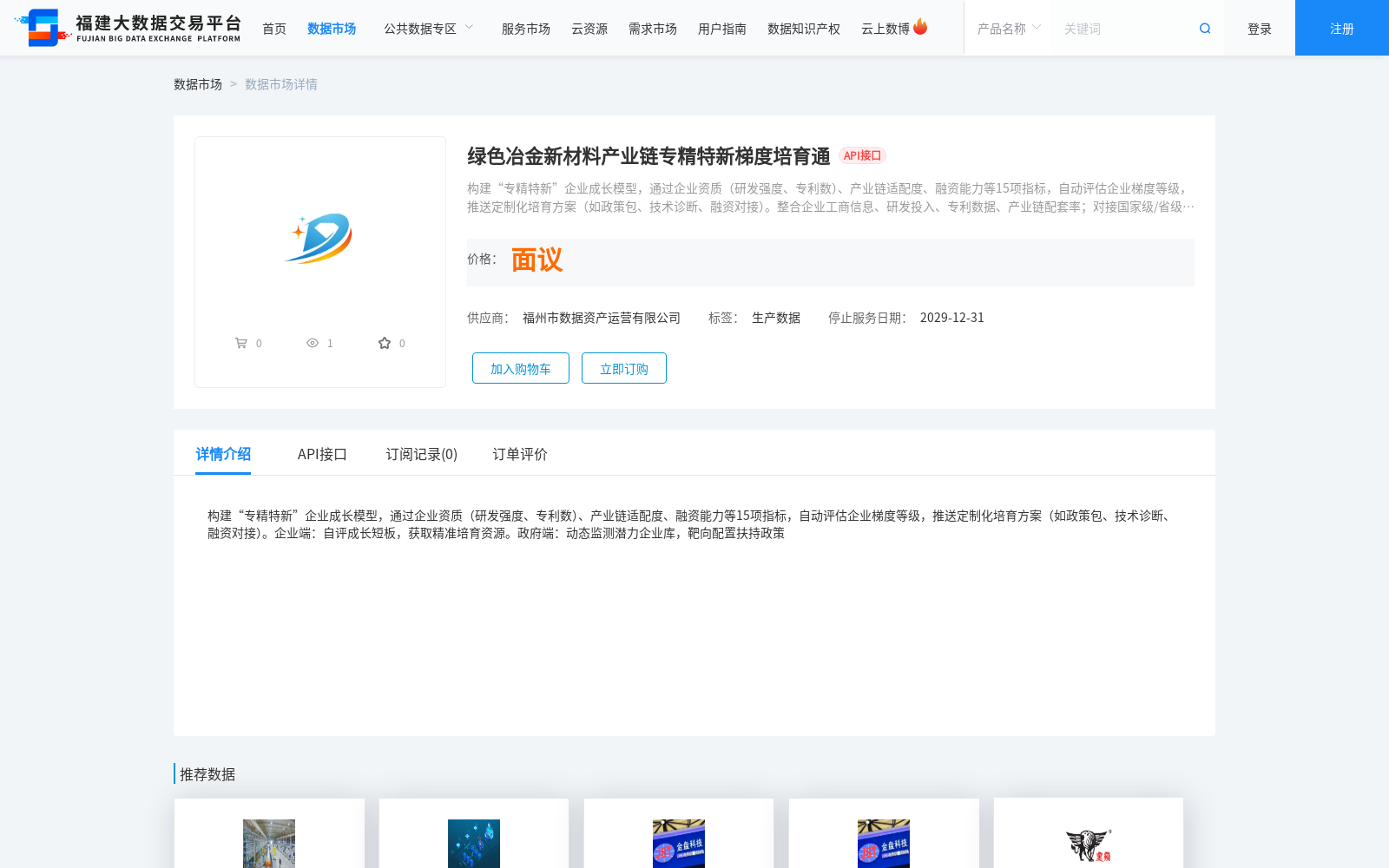The width and height of the screenshot is (1389, 868).
Task: Open the third recommended card 金盘科技 thumbnail
Action: click(x=679, y=844)
